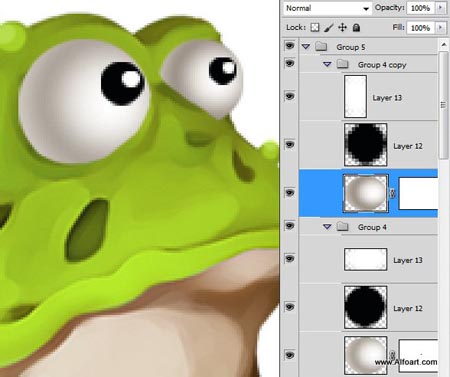Toggle eye for Group 4
This screenshot has width=450, height=377.
(x=289, y=226)
